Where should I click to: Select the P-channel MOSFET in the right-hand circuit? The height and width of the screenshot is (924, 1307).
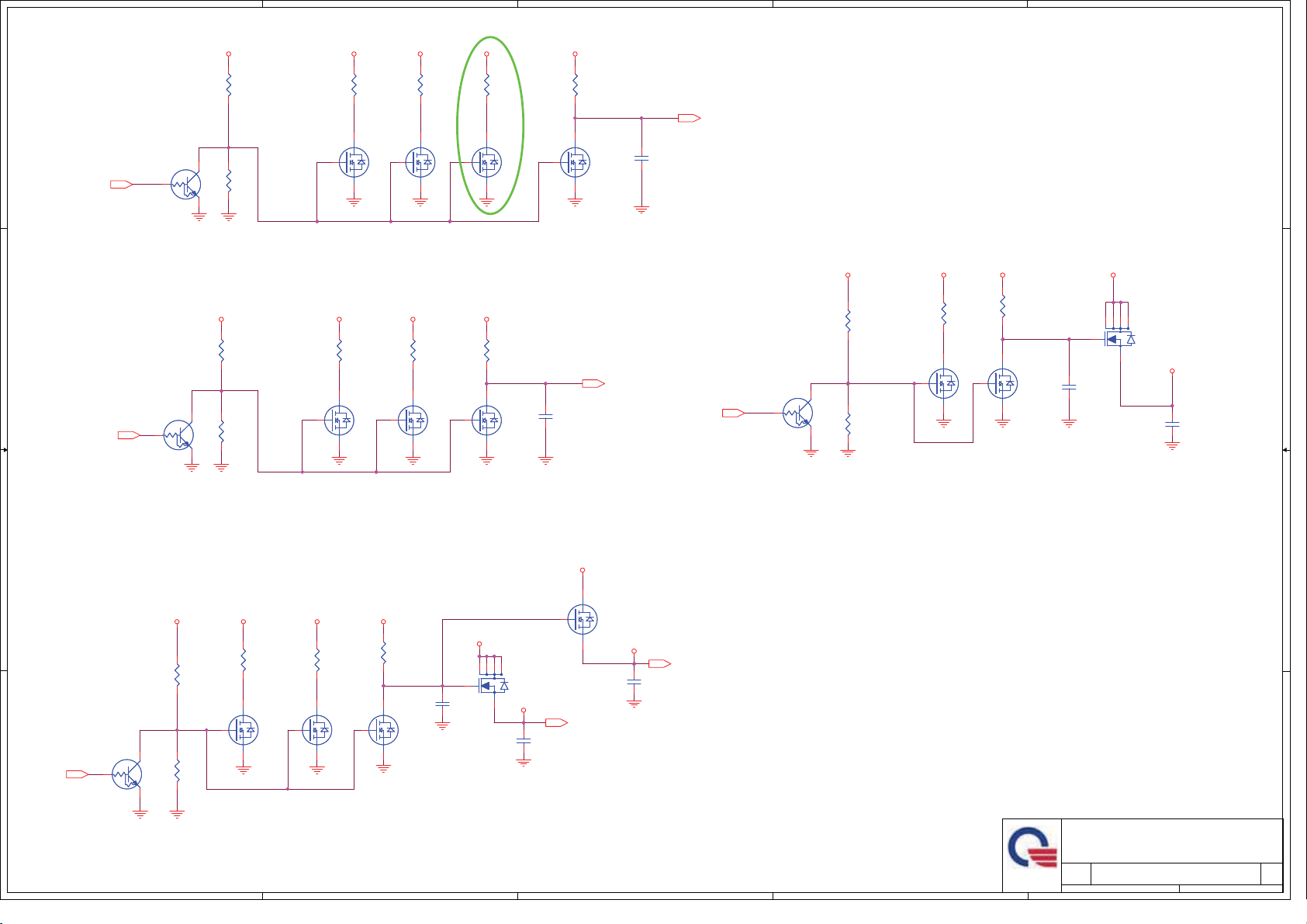(x=1120, y=339)
